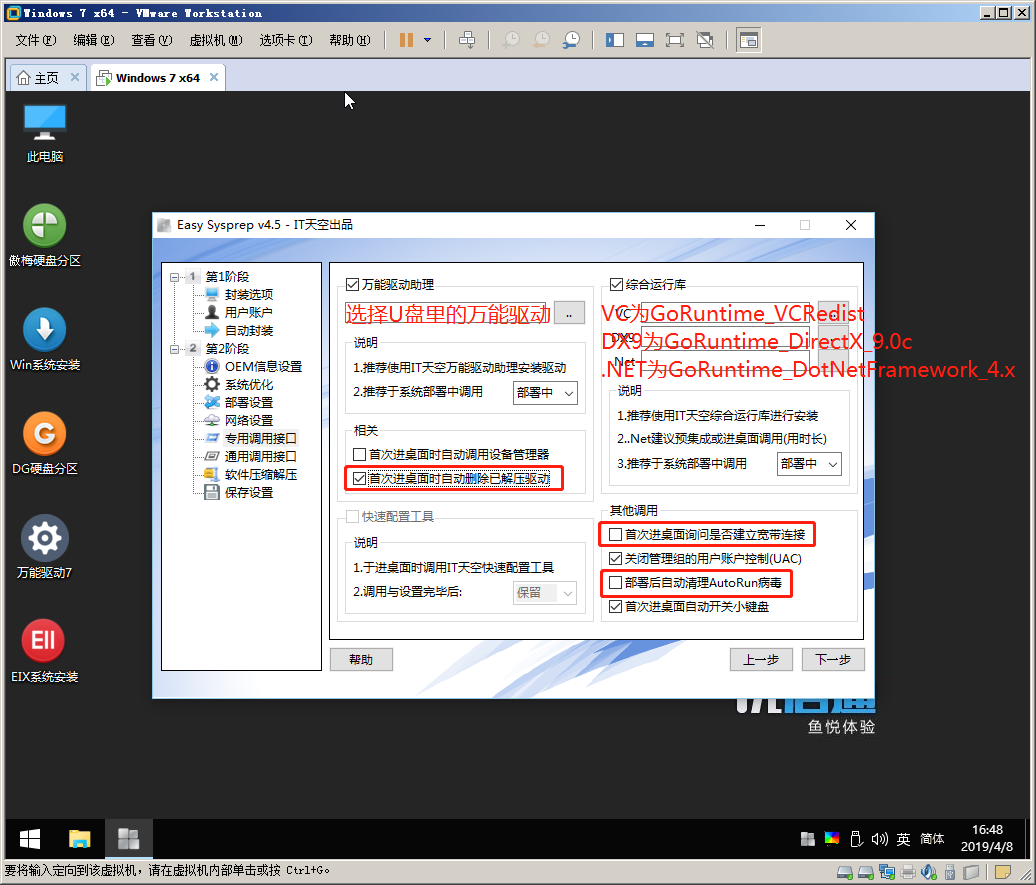
Task: Open 文件 menu
Action: [x=36, y=40]
